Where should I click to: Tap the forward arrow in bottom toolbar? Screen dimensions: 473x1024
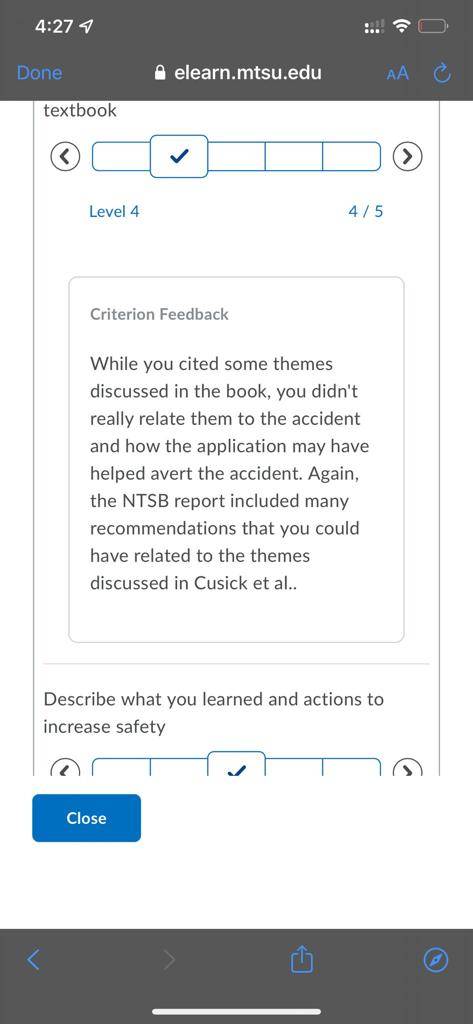tap(169, 959)
